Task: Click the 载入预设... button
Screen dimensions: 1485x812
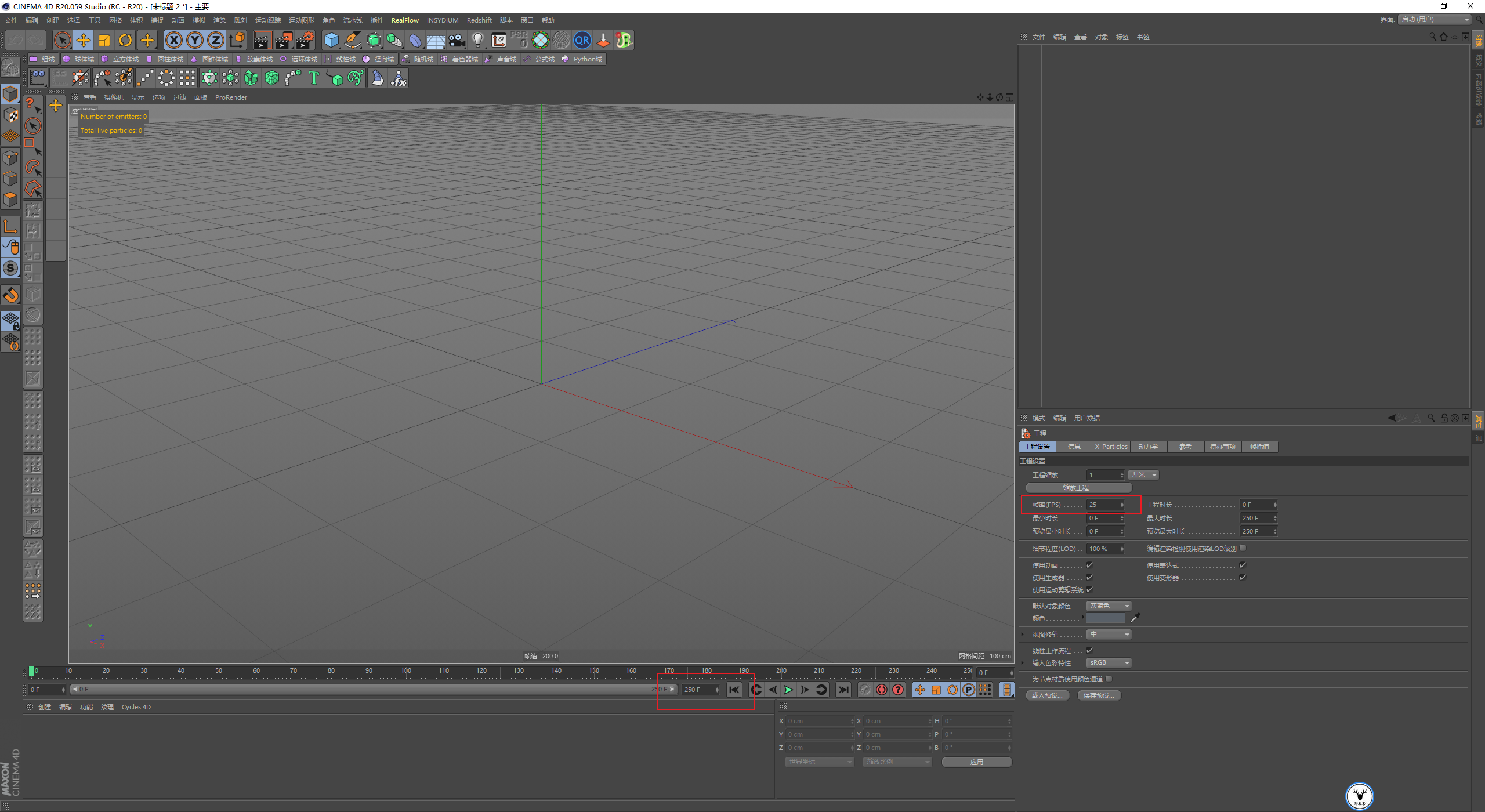Action: coord(1047,695)
